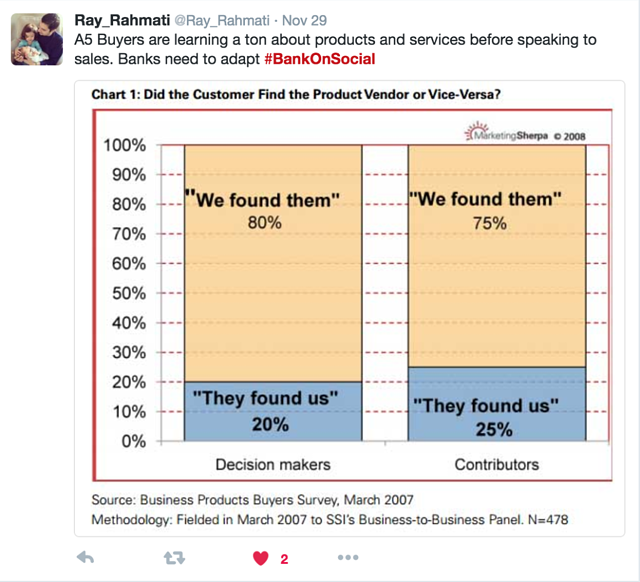The image size is (640, 582).
Task: Click the reply arrow icon
Action: coord(87,558)
